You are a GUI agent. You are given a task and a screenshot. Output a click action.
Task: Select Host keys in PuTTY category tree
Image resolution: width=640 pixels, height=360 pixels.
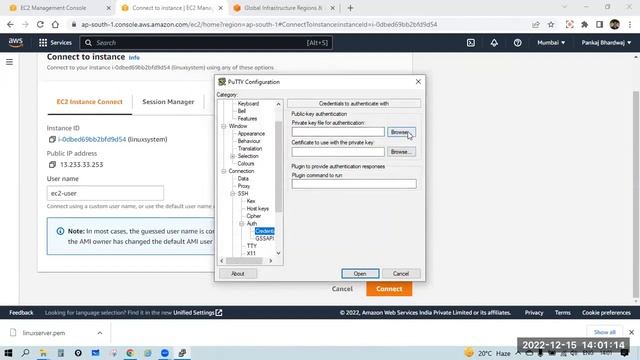[258, 208]
